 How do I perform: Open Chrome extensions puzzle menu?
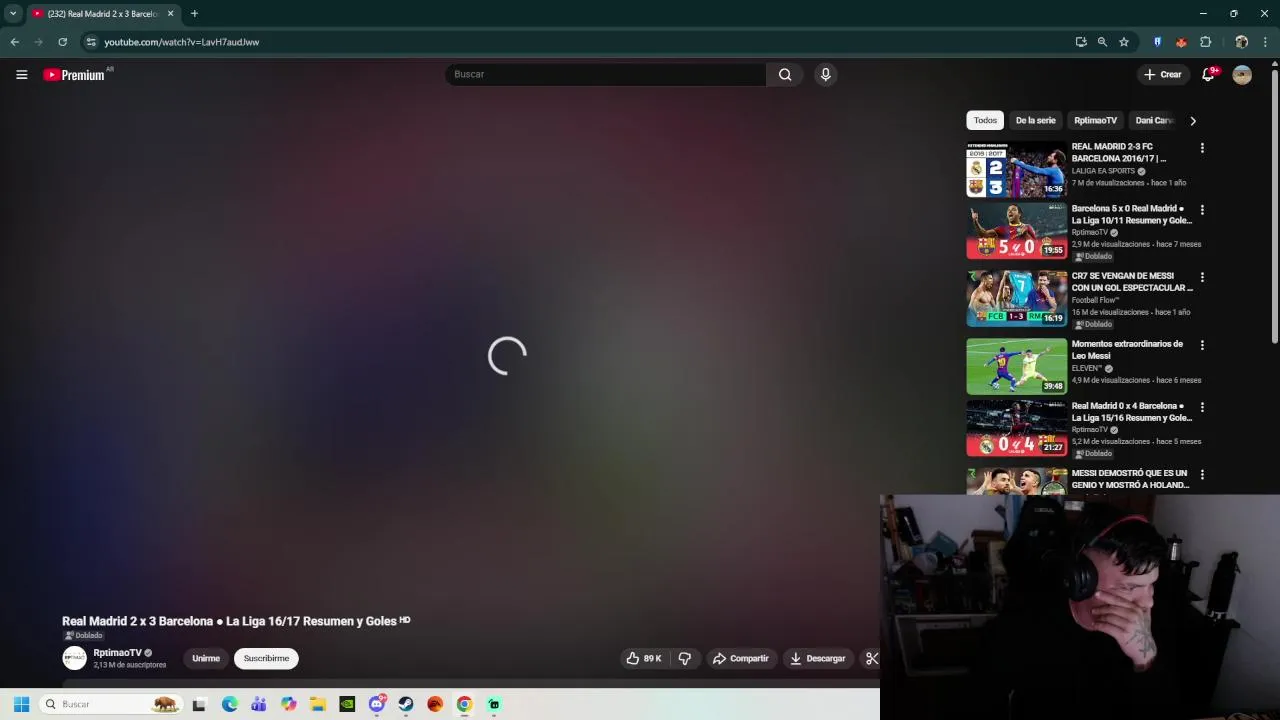(1205, 42)
